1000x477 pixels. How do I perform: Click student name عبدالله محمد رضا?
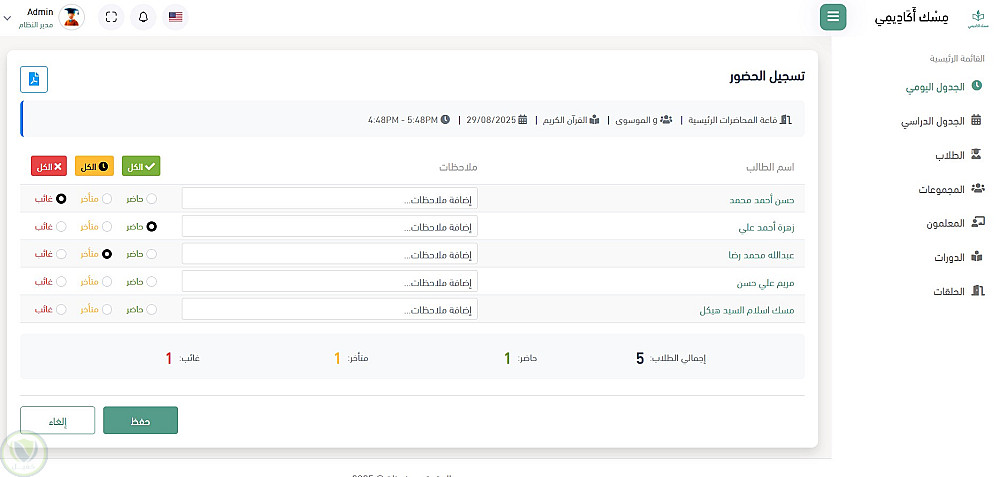761,254
